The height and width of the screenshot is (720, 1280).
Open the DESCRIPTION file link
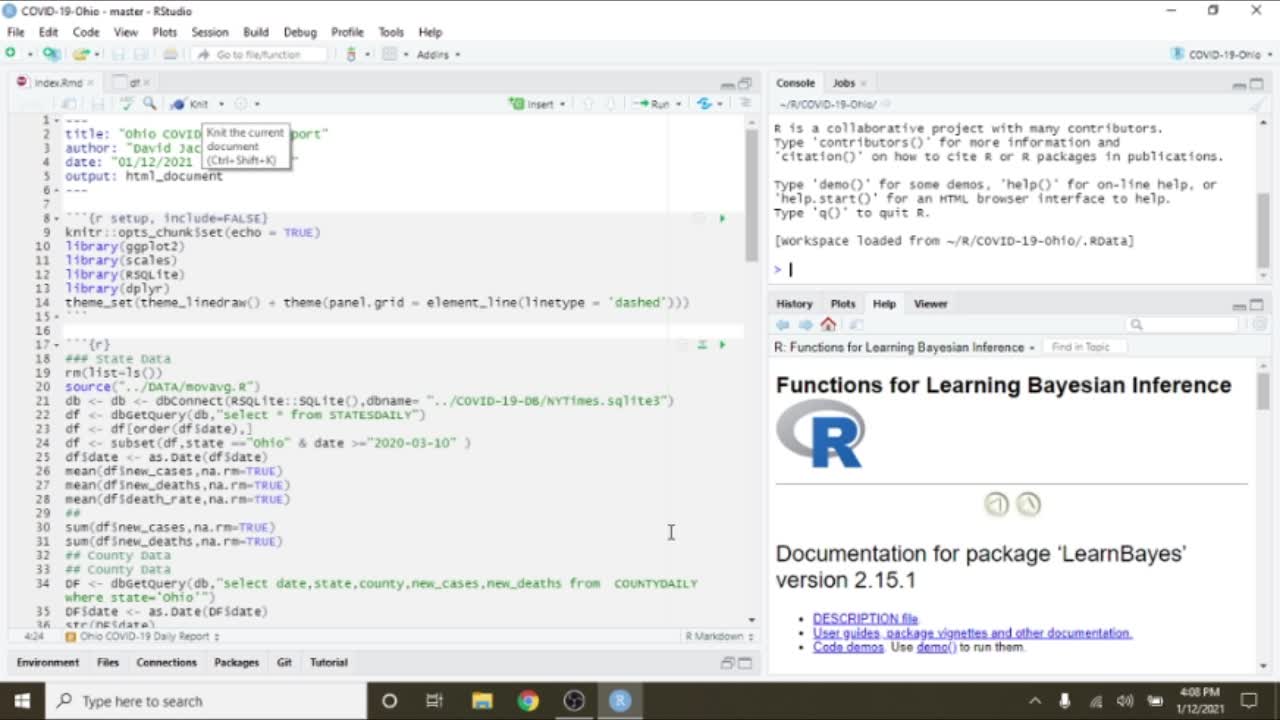point(865,619)
